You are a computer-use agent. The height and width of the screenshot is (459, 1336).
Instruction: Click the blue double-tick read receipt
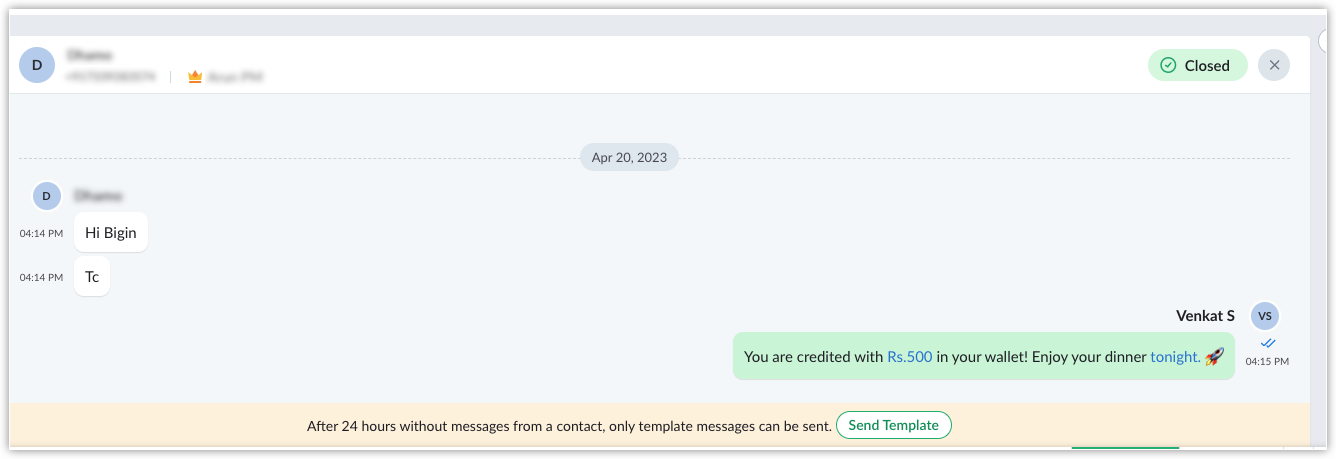point(1268,343)
